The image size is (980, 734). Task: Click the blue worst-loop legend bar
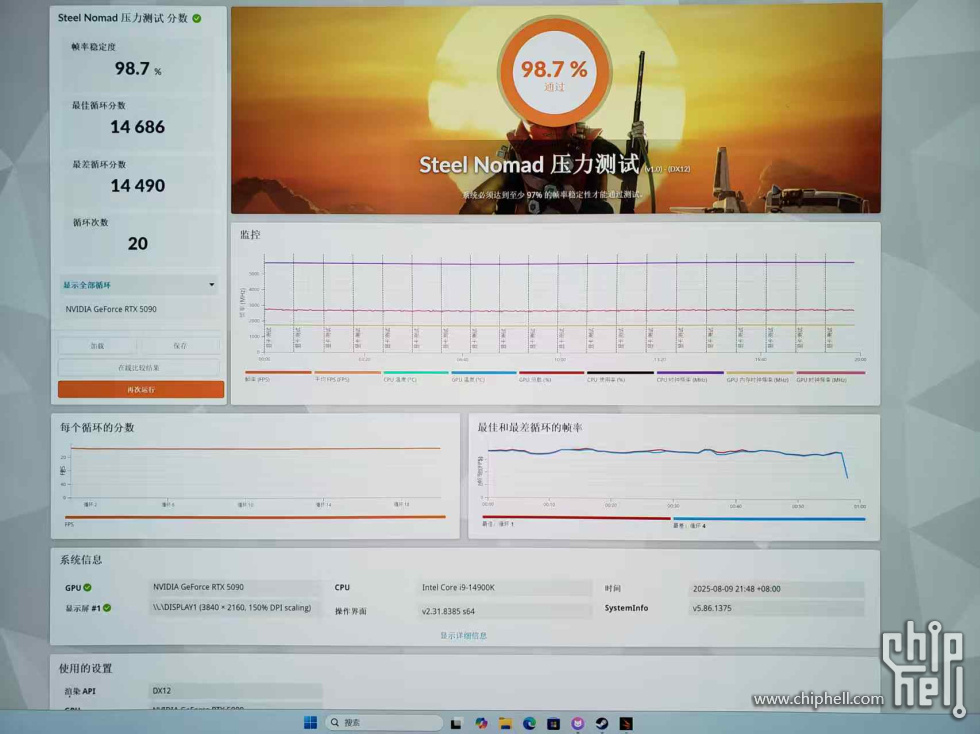(x=769, y=519)
